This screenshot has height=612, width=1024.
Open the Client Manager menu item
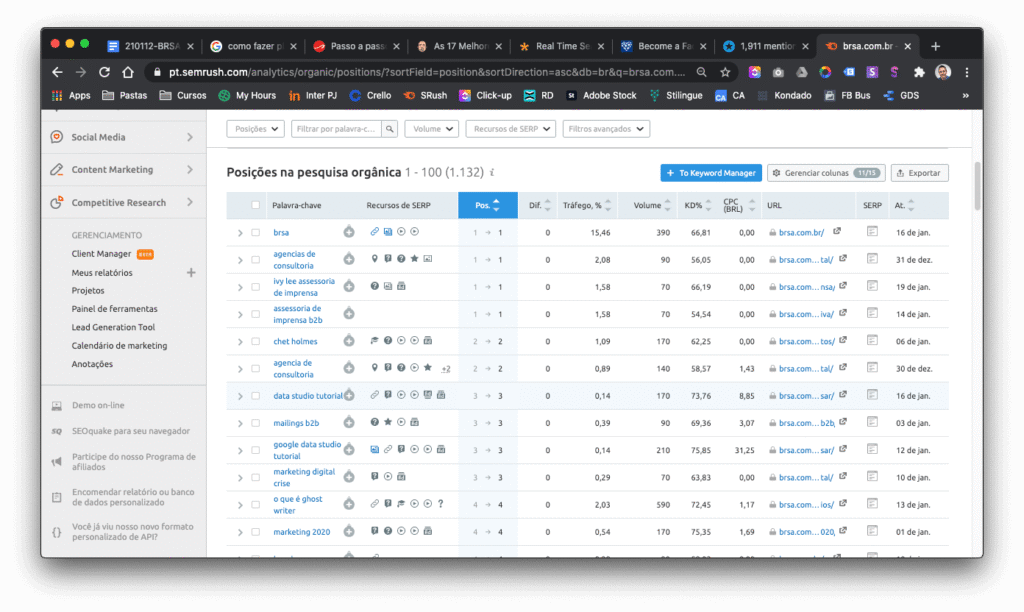(x=101, y=253)
